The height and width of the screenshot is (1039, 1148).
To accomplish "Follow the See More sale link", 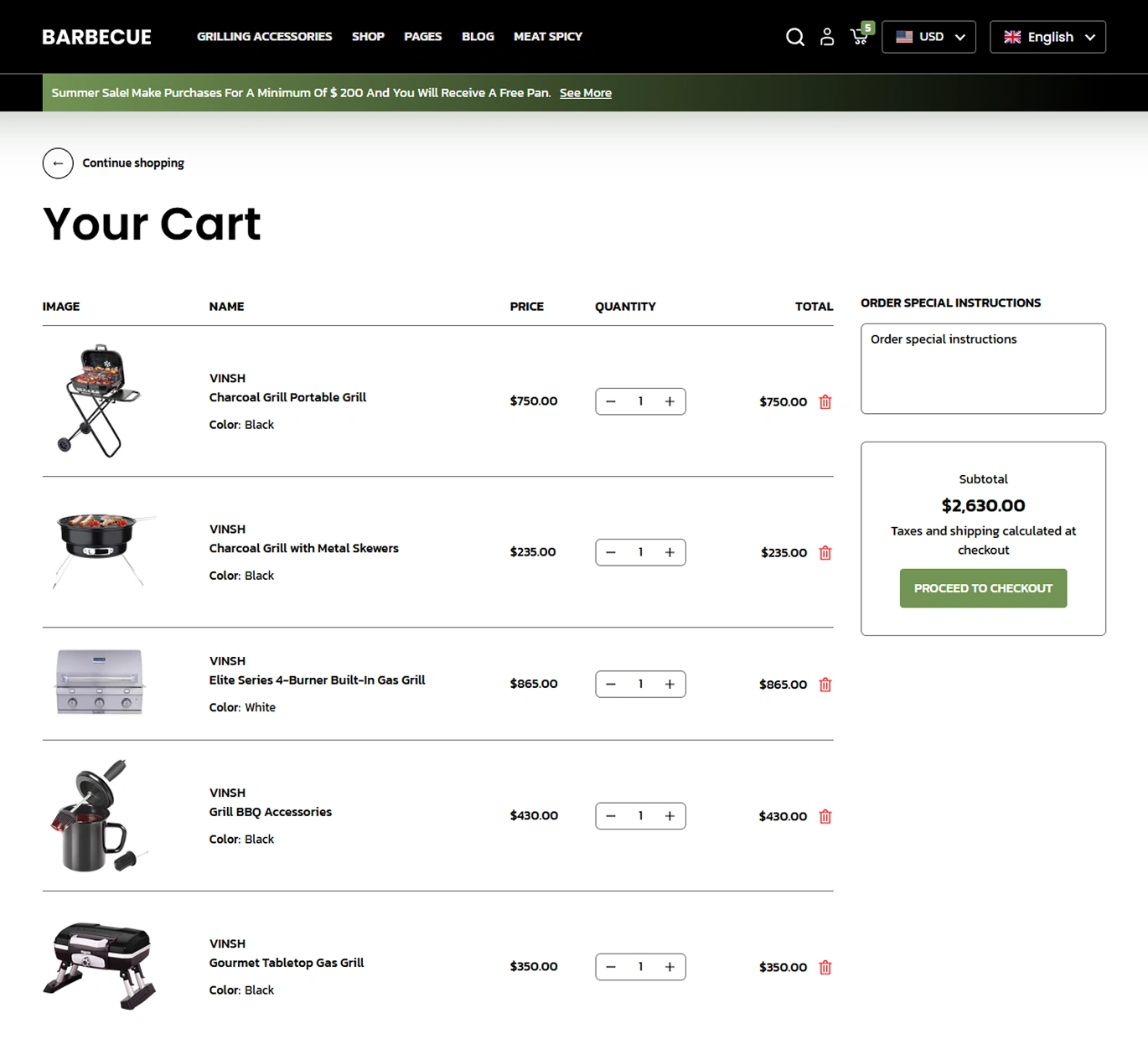I will [585, 93].
